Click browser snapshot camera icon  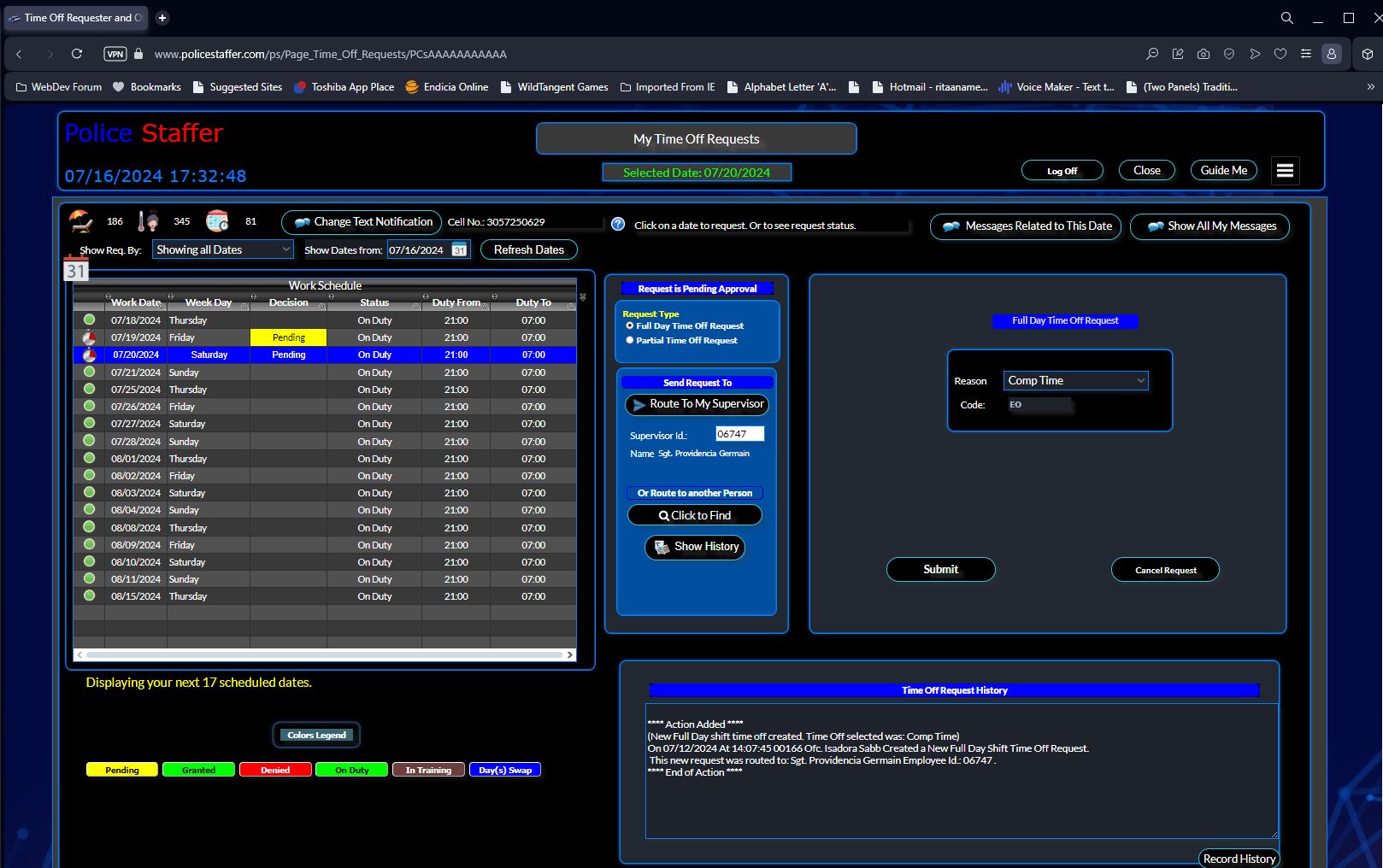click(1204, 54)
